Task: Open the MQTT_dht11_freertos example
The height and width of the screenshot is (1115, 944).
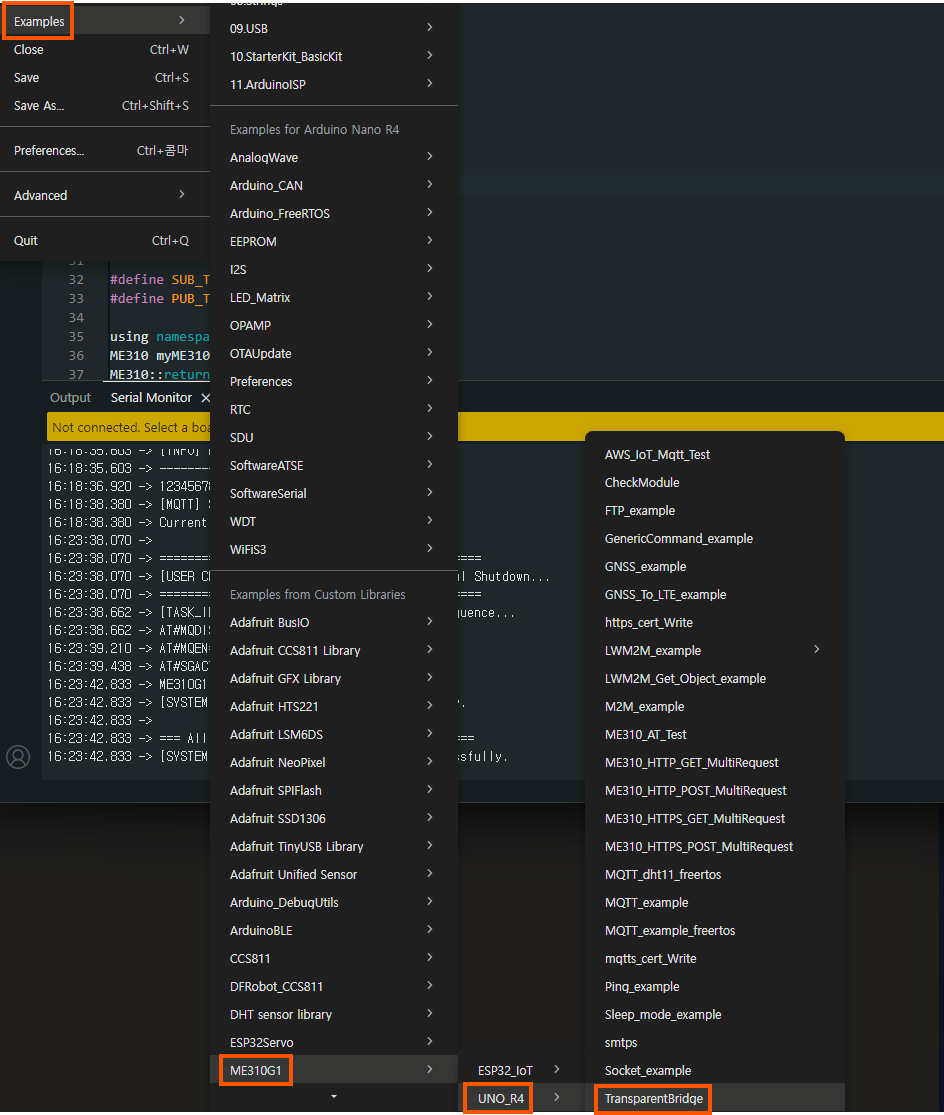Action: point(714,875)
